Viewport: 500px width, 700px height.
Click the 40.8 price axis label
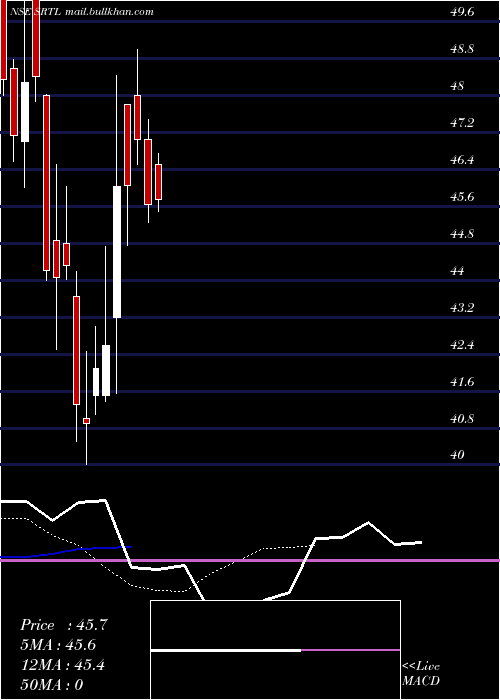(462, 419)
